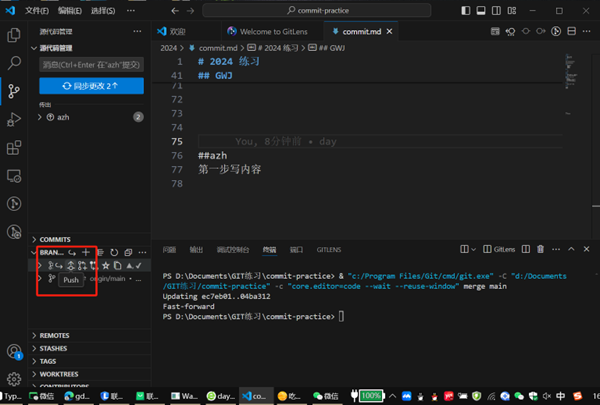Select the Source Control activity bar icon
The height and width of the screenshot is (405, 600).
[x=14, y=91]
